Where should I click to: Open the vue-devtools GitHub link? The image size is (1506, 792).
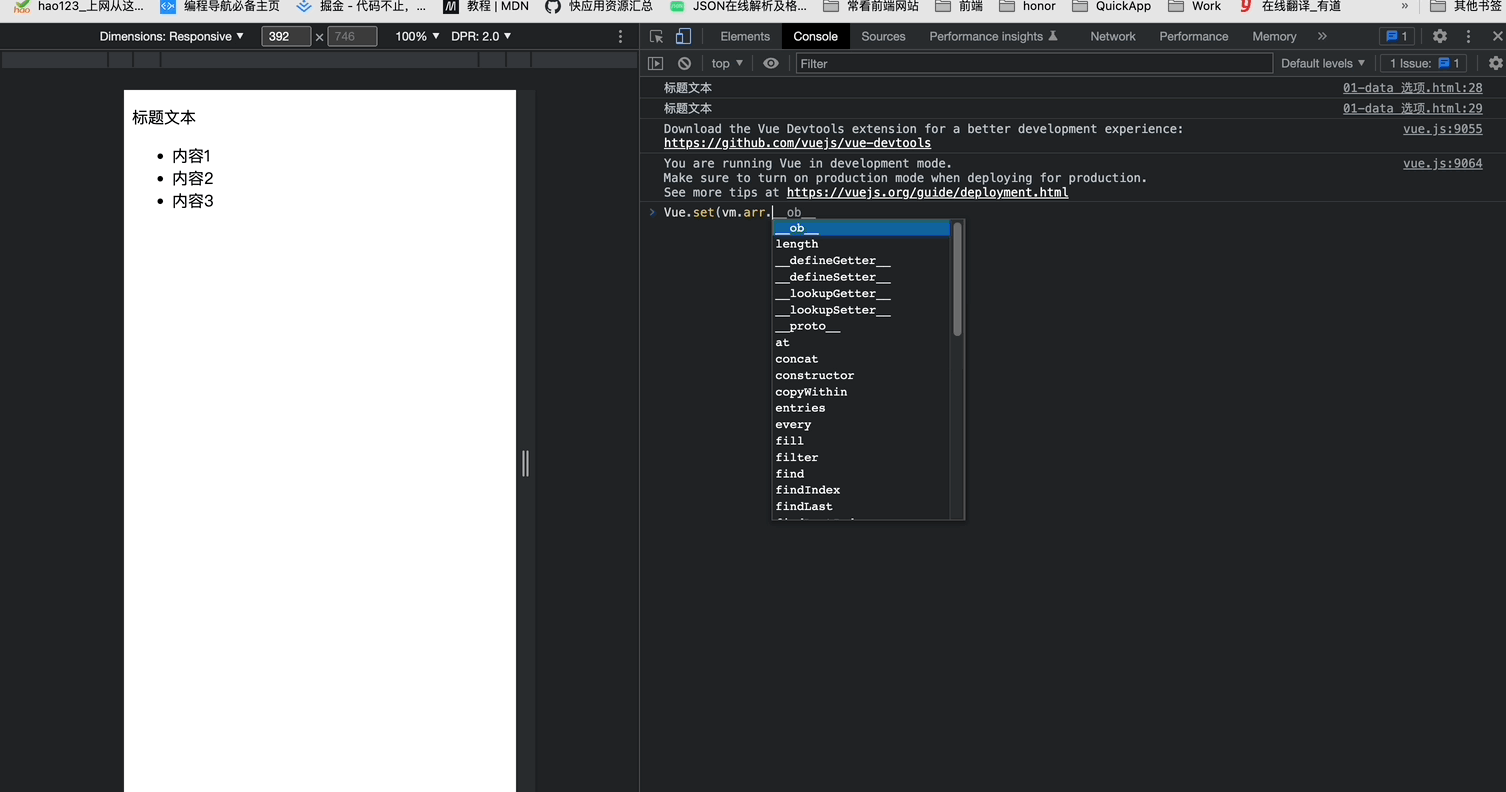(x=797, y=143)
